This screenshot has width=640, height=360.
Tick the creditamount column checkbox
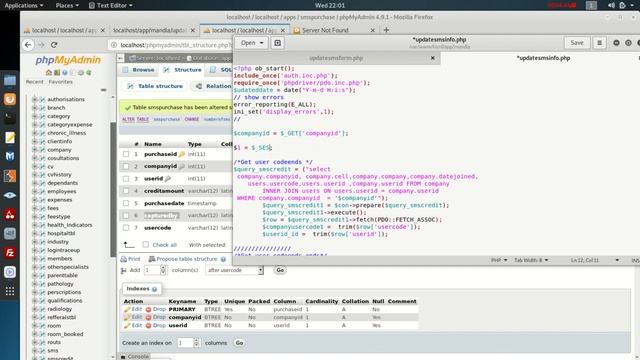(126, 191)
